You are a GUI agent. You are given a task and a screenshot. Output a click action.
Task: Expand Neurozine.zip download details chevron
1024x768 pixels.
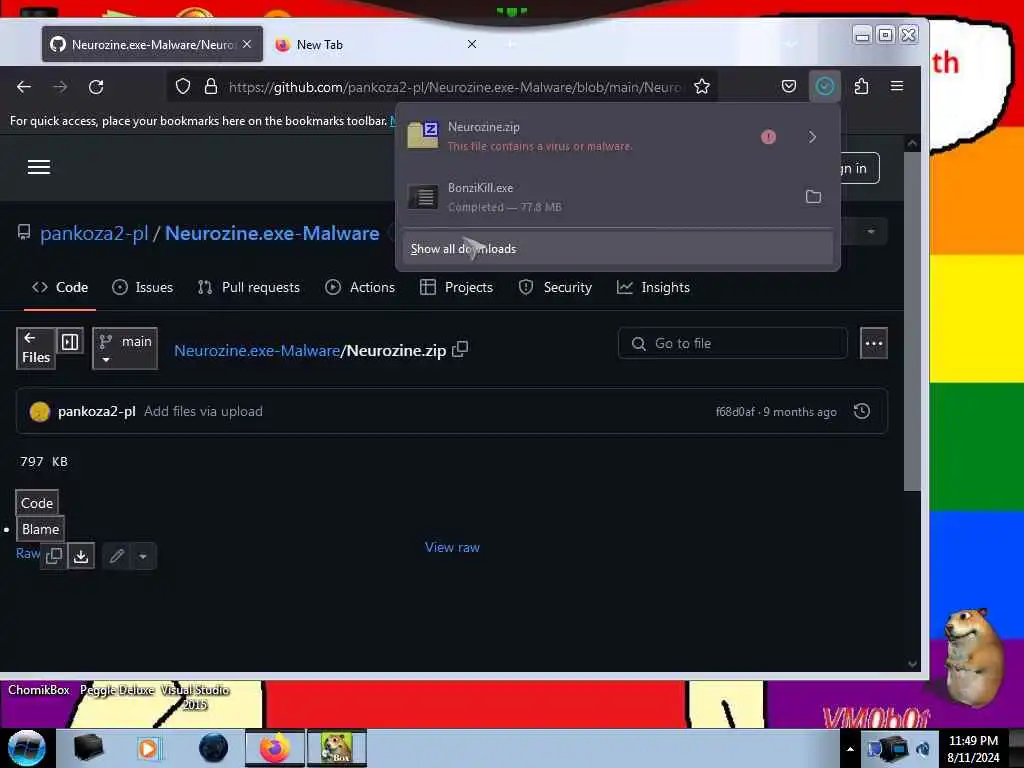pos(812,136)
